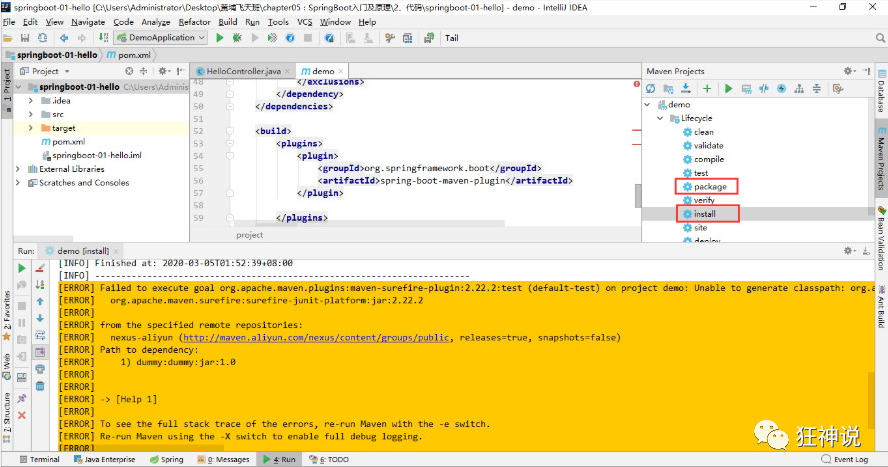Jump up the stack trace arrow
This screenshot has width=888, height=467.
tap(40, 302)
